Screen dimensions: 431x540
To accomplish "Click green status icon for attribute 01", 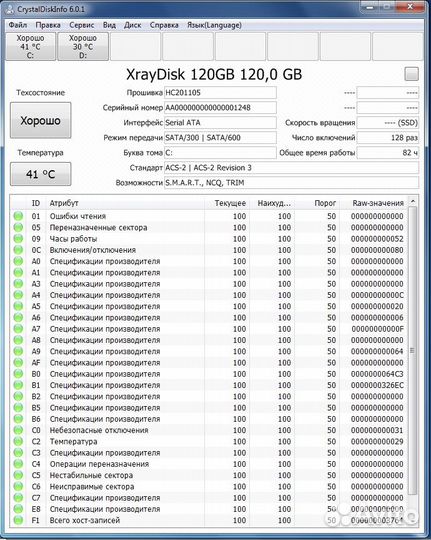I will tap(18, 216).
